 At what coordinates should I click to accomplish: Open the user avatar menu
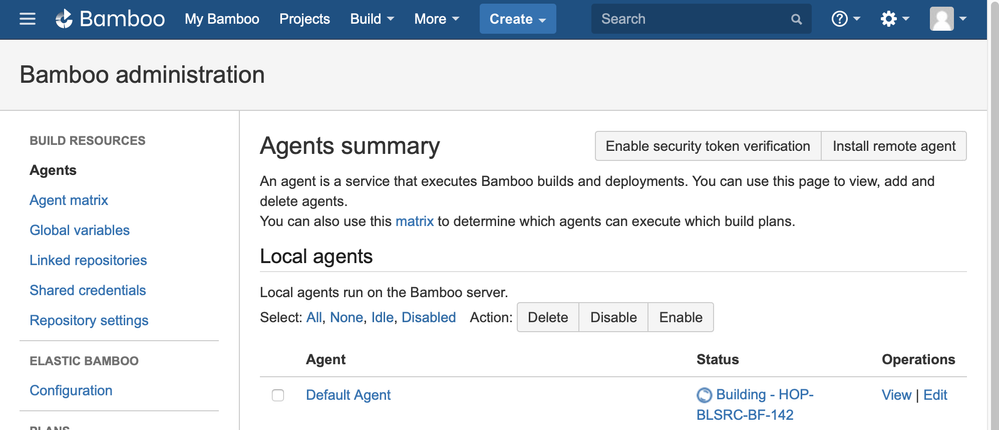click(948, 19)
